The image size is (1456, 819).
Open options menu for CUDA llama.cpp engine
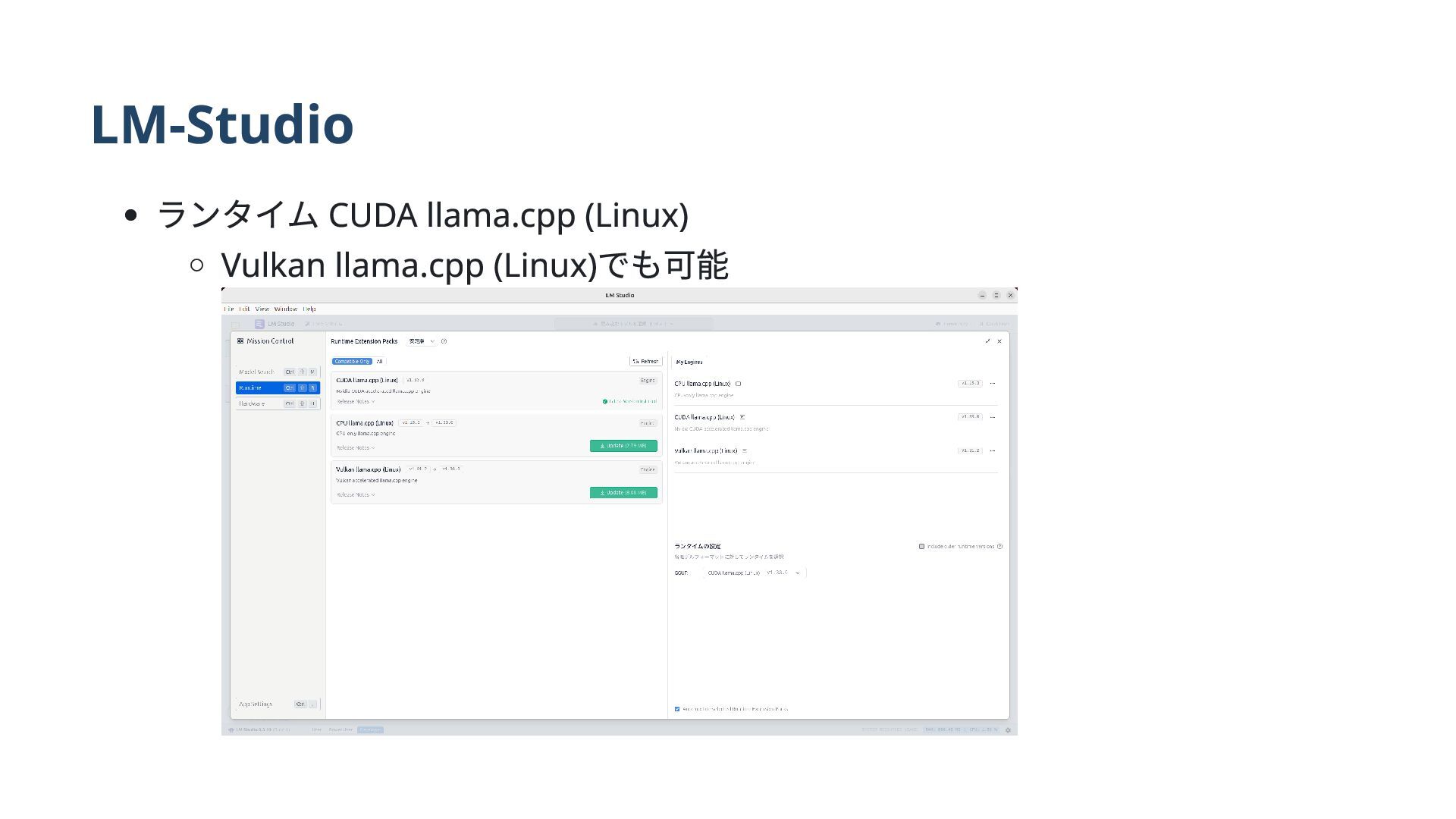pos(993,417)
